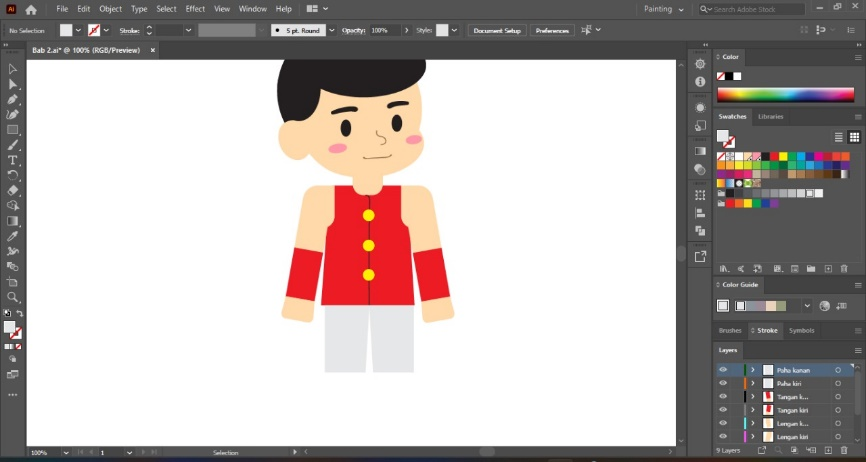Open the Painting workspace dropdown
The image size is (866, 462).
(x=664, y=9)
